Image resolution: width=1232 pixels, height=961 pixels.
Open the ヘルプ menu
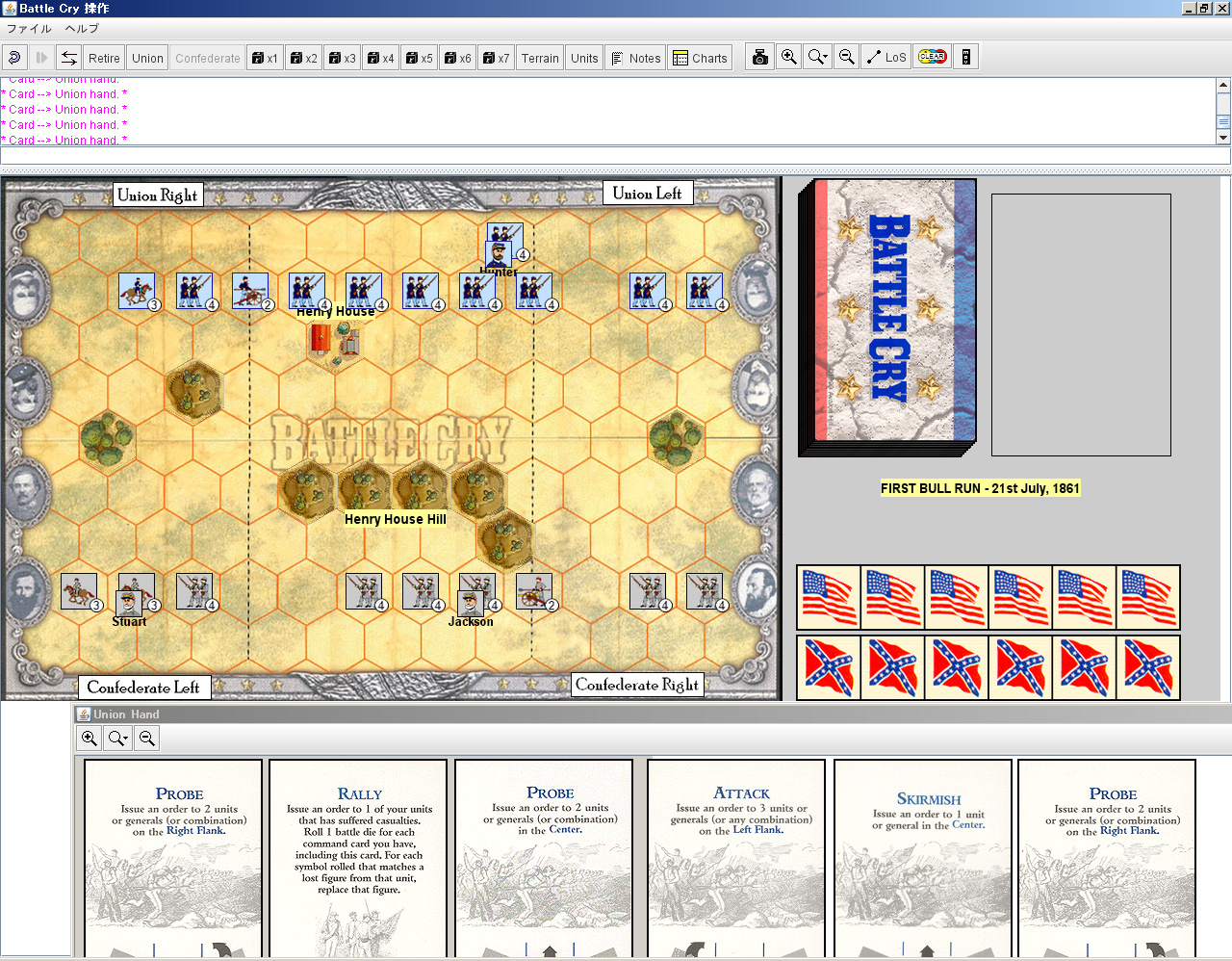coord(82,29)
